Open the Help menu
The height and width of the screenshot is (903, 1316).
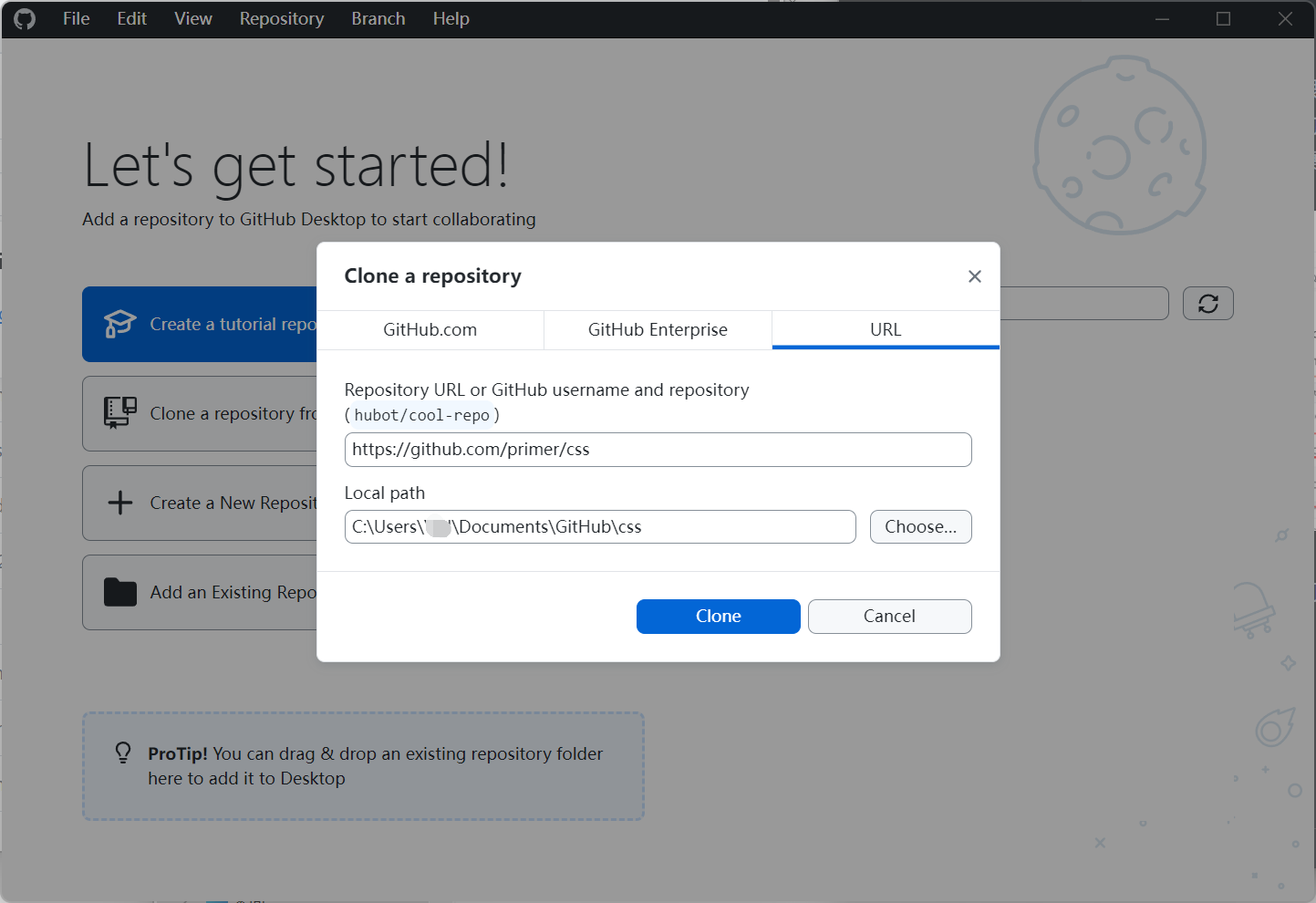pyautogui.click(x=451, y=19)
